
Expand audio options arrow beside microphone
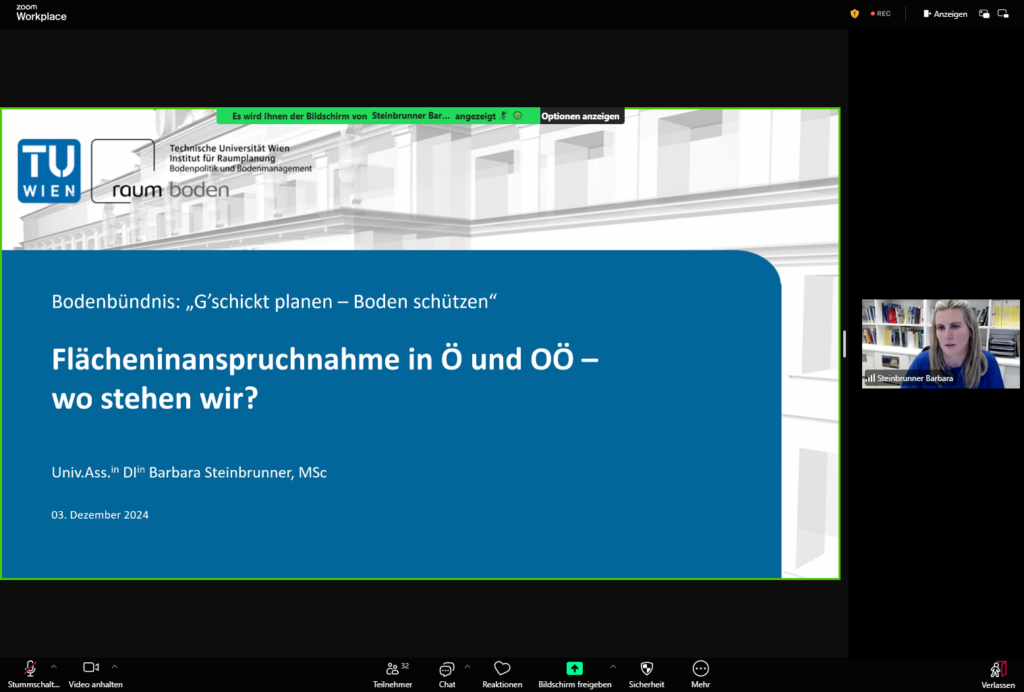coord(54,666)
